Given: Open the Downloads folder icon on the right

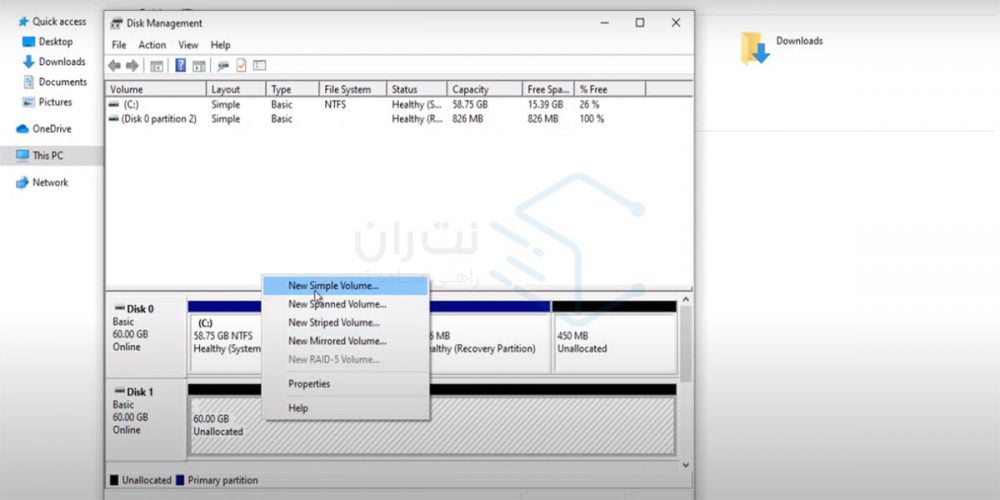Looking at the screenshot, I should pyautogui.click(x=755, y=48).
